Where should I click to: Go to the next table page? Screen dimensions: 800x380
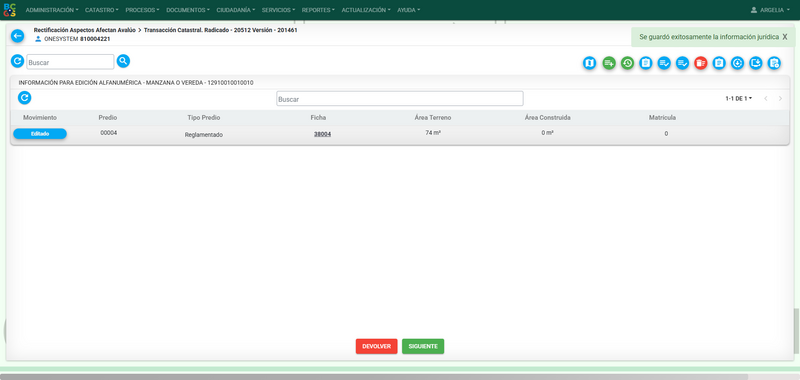coord(780,98)
